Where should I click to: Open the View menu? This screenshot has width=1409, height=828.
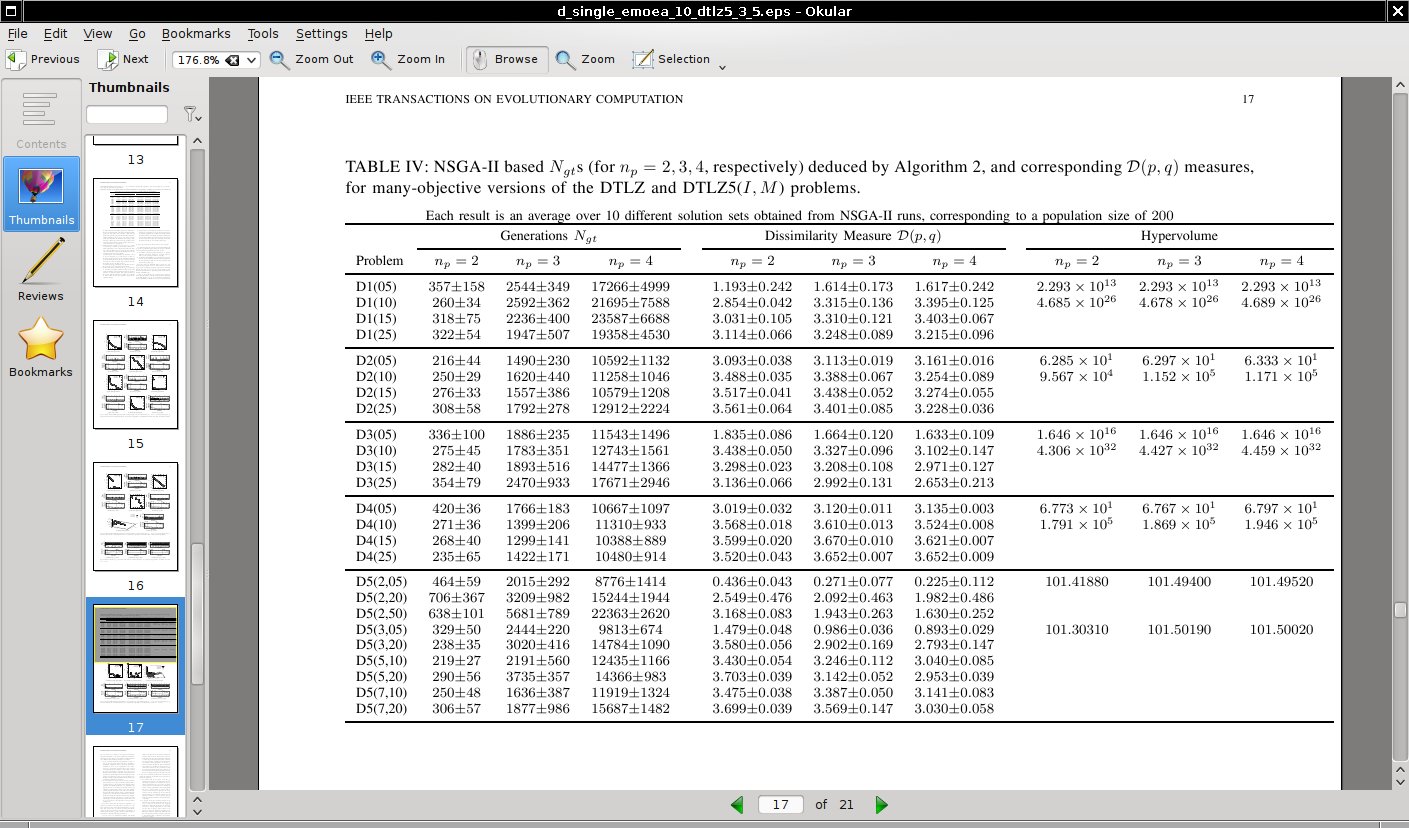click(x=98, y=34)
